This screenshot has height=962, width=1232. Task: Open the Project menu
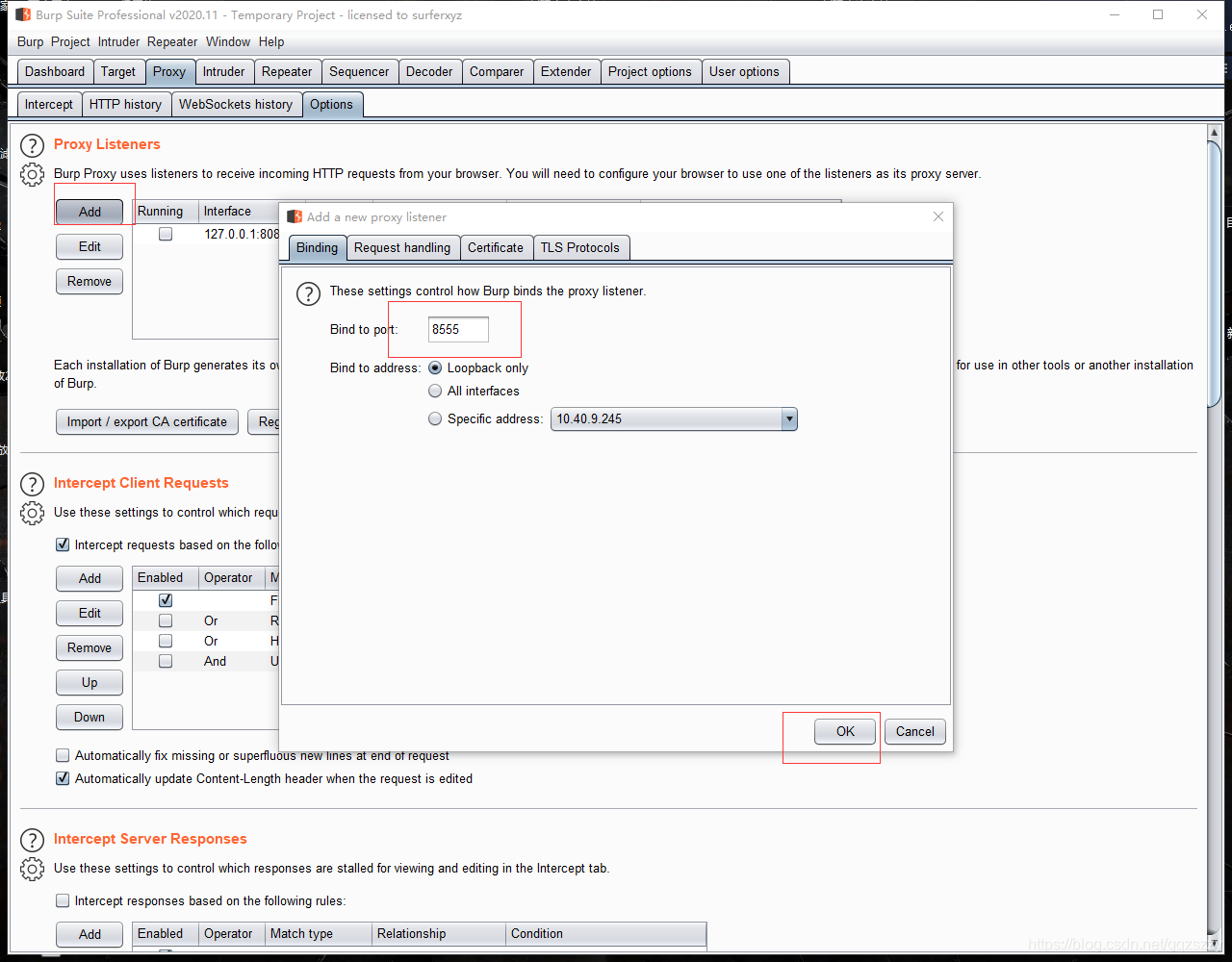coord(70,41)
